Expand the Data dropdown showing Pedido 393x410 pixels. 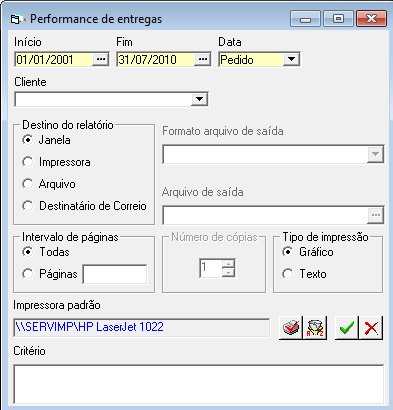pyautogui.click(x=291, y=60)
